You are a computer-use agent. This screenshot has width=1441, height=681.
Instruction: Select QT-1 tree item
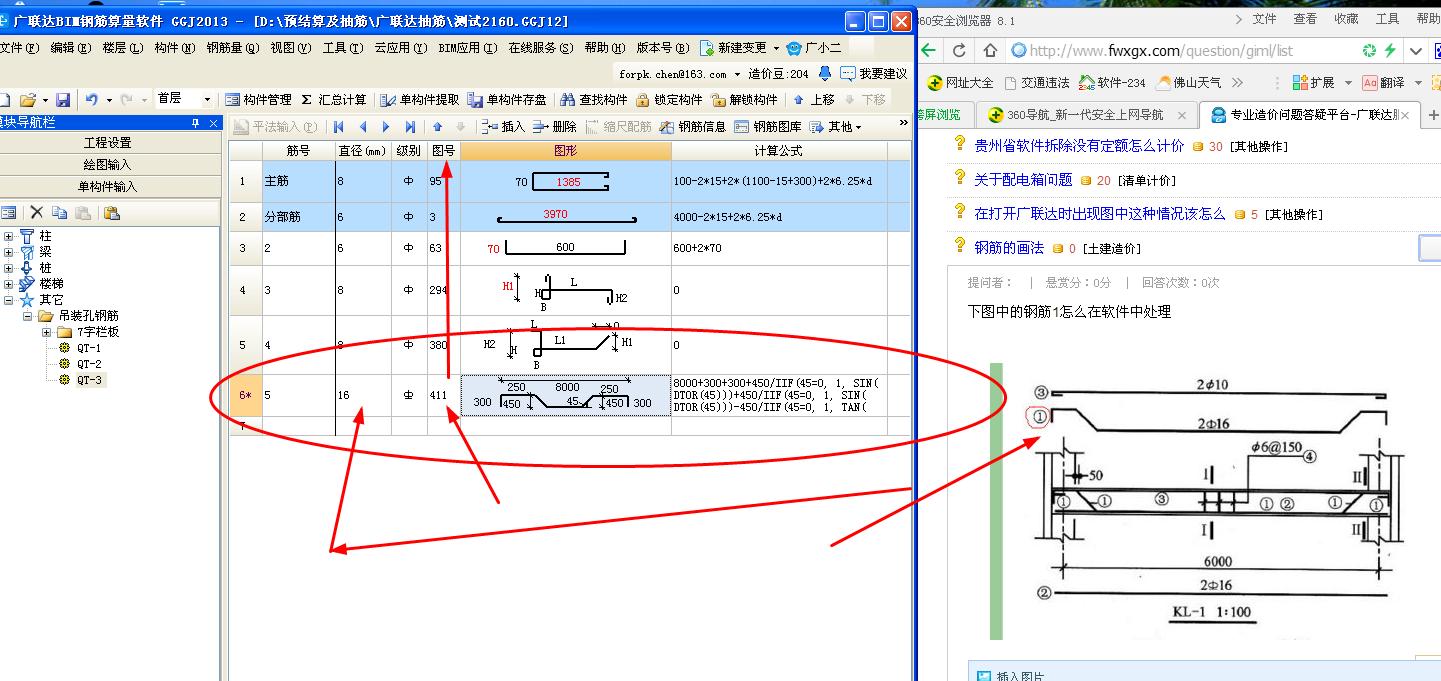89,348
